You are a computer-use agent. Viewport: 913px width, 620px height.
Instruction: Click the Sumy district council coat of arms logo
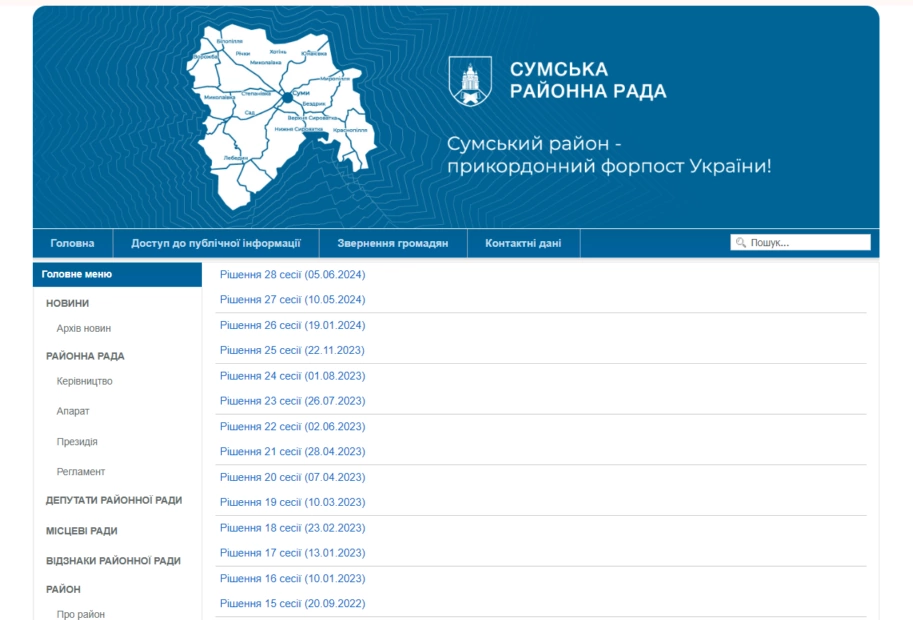[470, 81]
